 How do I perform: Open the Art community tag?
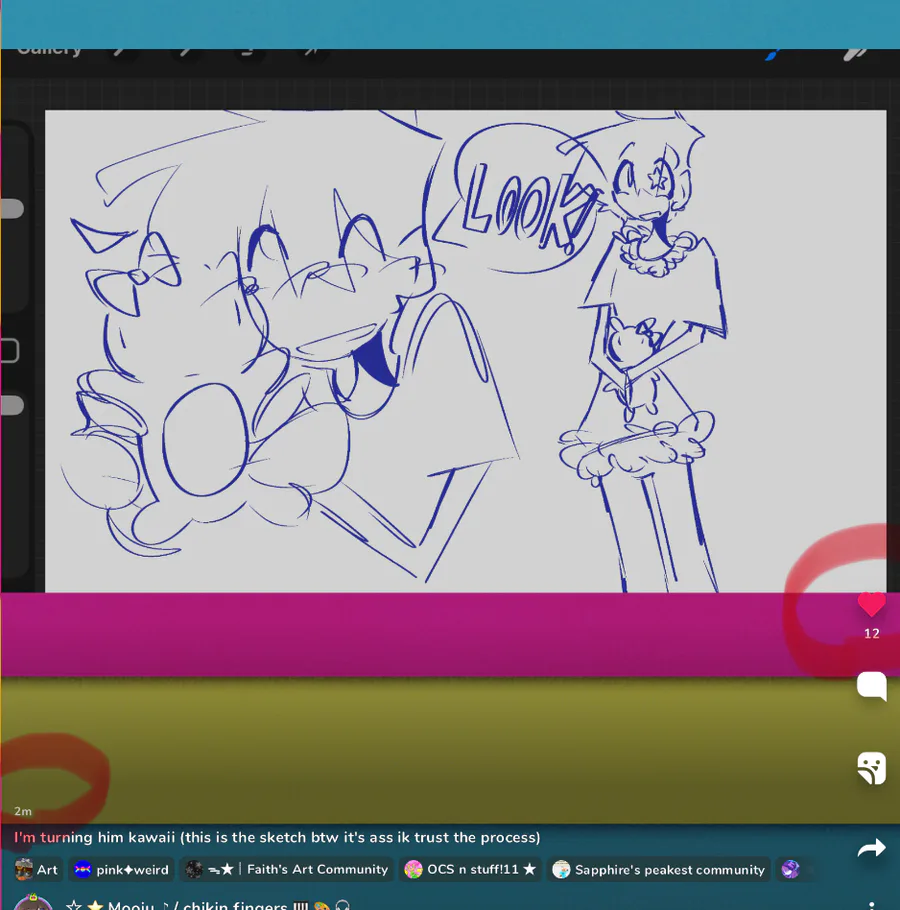click(37, 869)
